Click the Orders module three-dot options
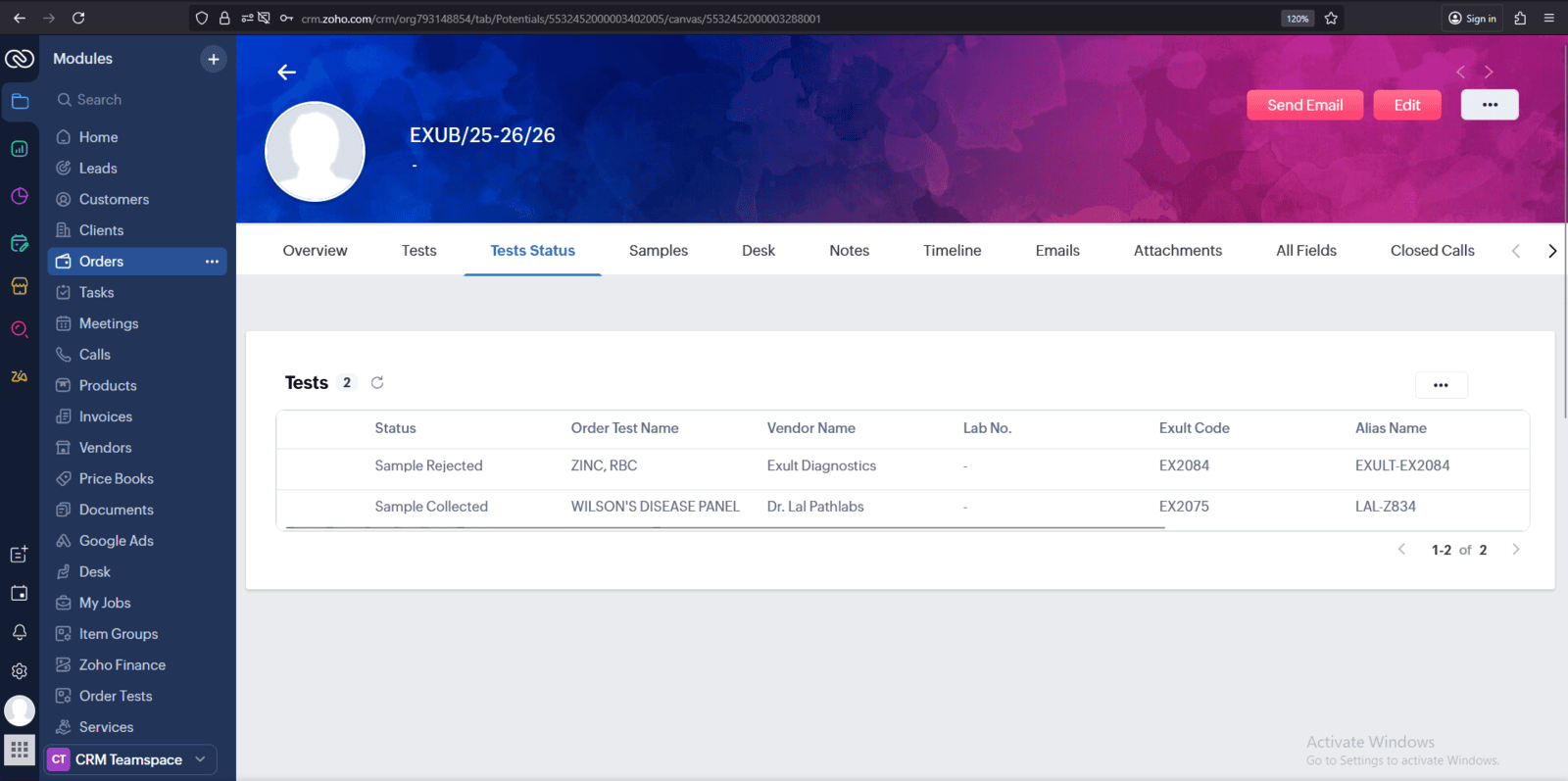This screenshot has width=1568, height=781. [212, 262]
